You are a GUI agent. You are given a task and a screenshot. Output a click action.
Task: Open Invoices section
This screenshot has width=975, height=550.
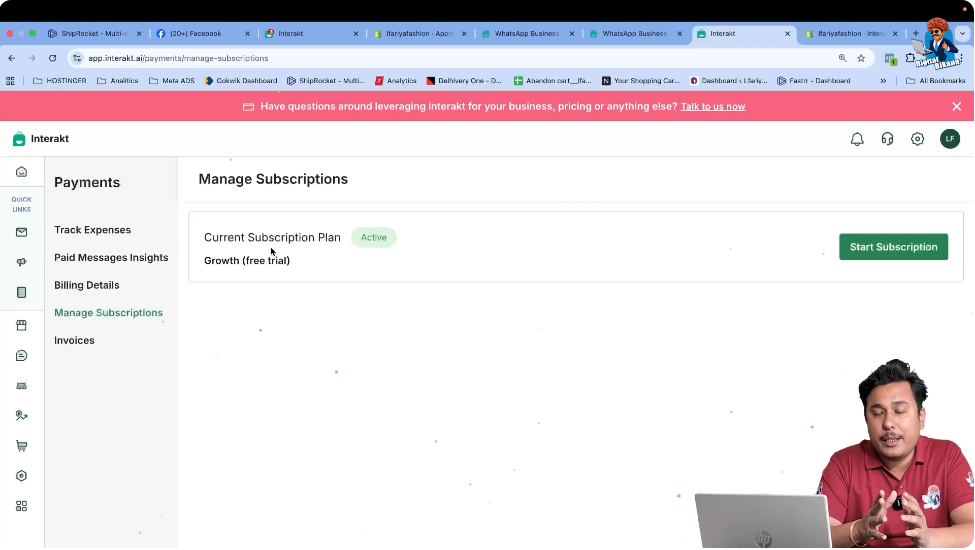(74, 341)
